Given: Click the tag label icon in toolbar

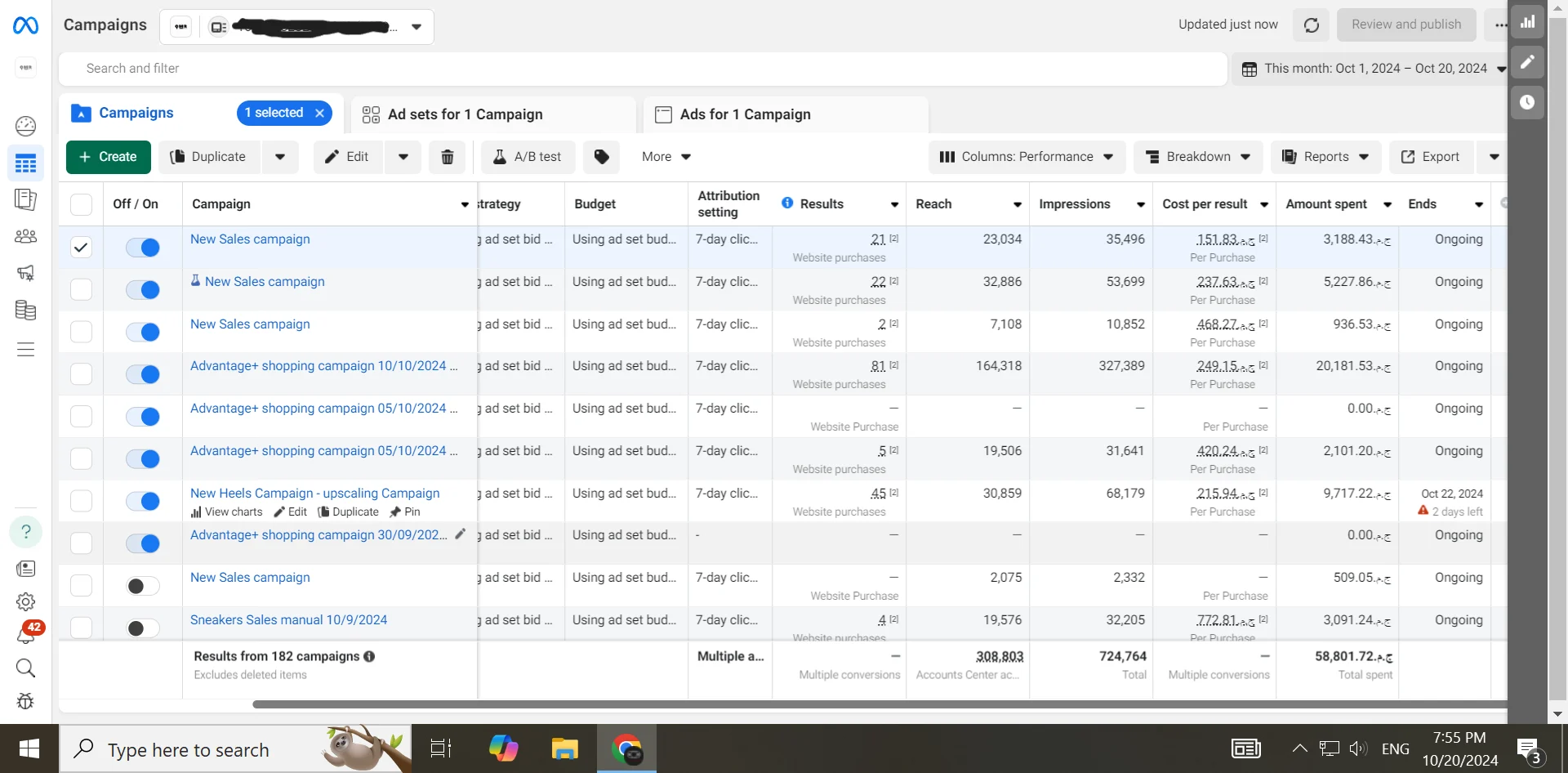Looking at the screenshot, I should 601,157.
